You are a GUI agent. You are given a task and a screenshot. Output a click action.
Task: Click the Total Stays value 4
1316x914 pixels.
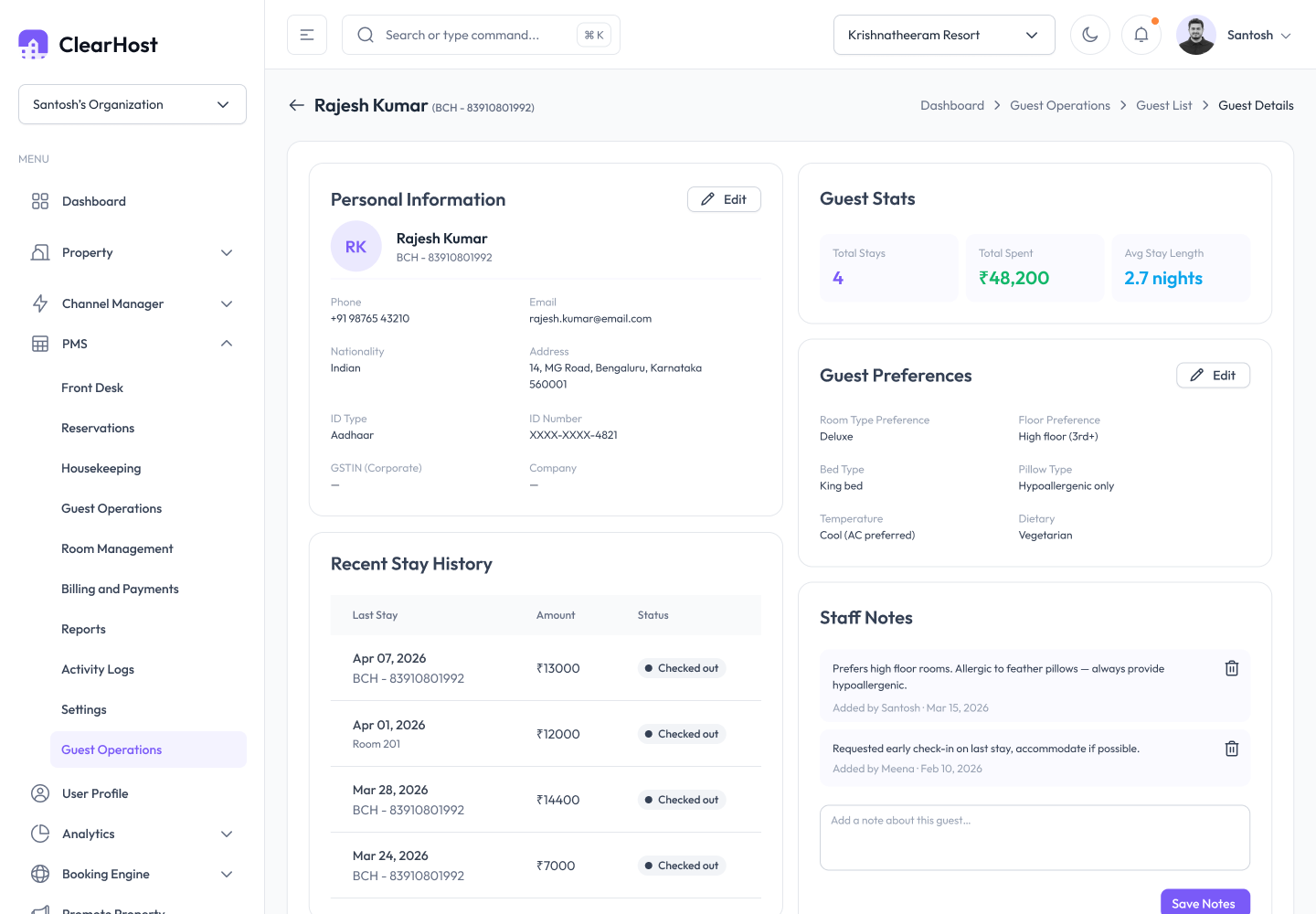(838, 278)
